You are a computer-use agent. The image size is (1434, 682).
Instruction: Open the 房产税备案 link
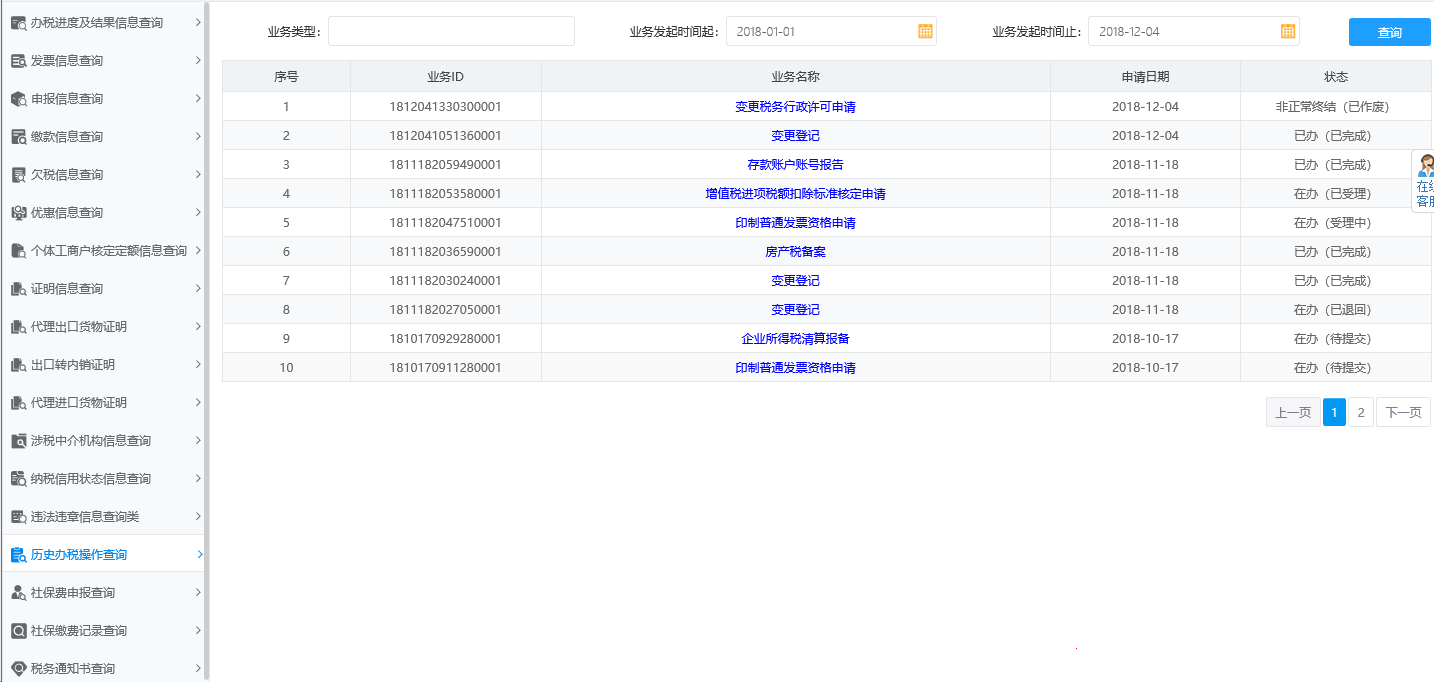(x=794, y=251)
